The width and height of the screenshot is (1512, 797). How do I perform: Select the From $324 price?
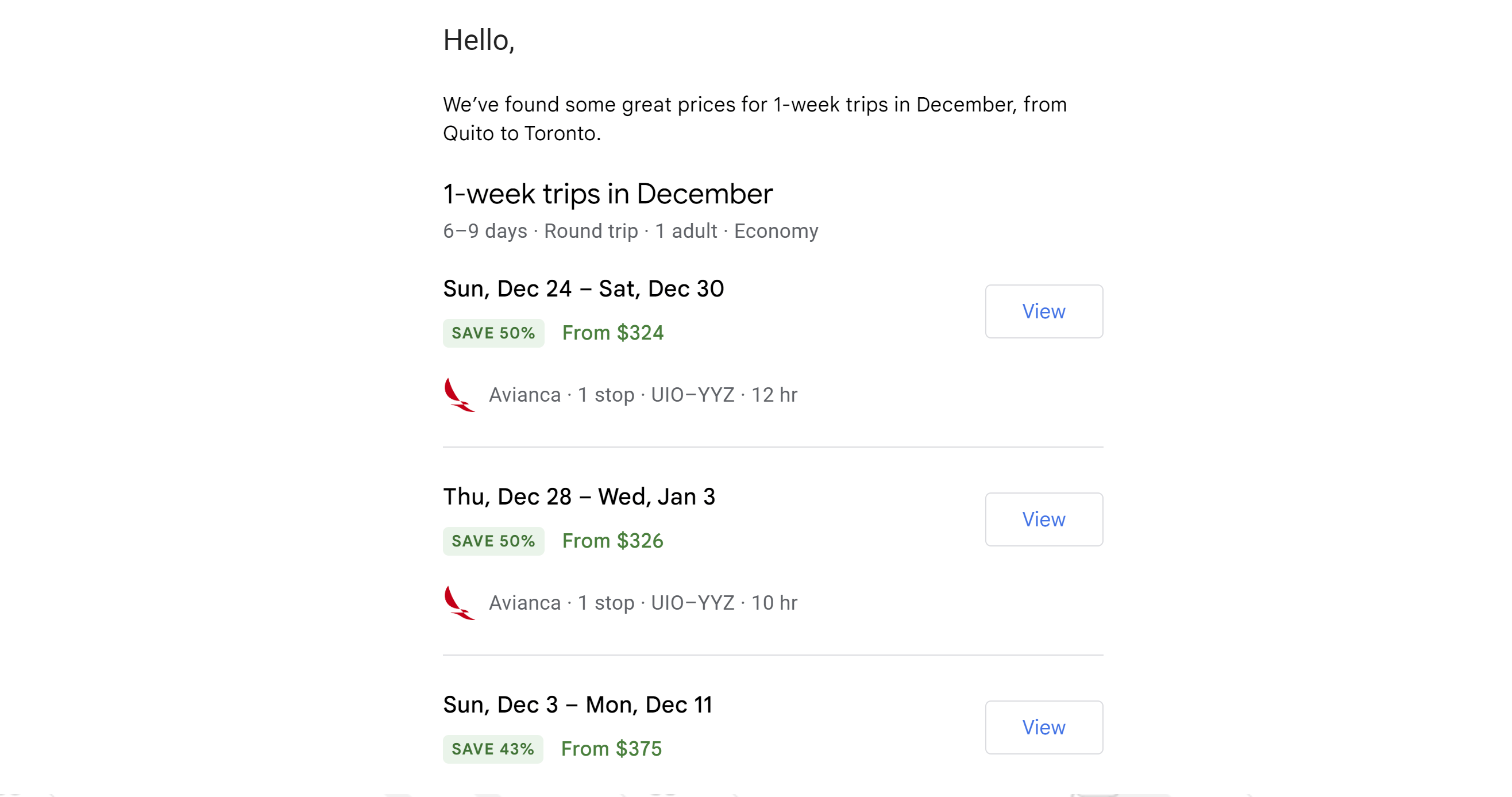point(612,333)
